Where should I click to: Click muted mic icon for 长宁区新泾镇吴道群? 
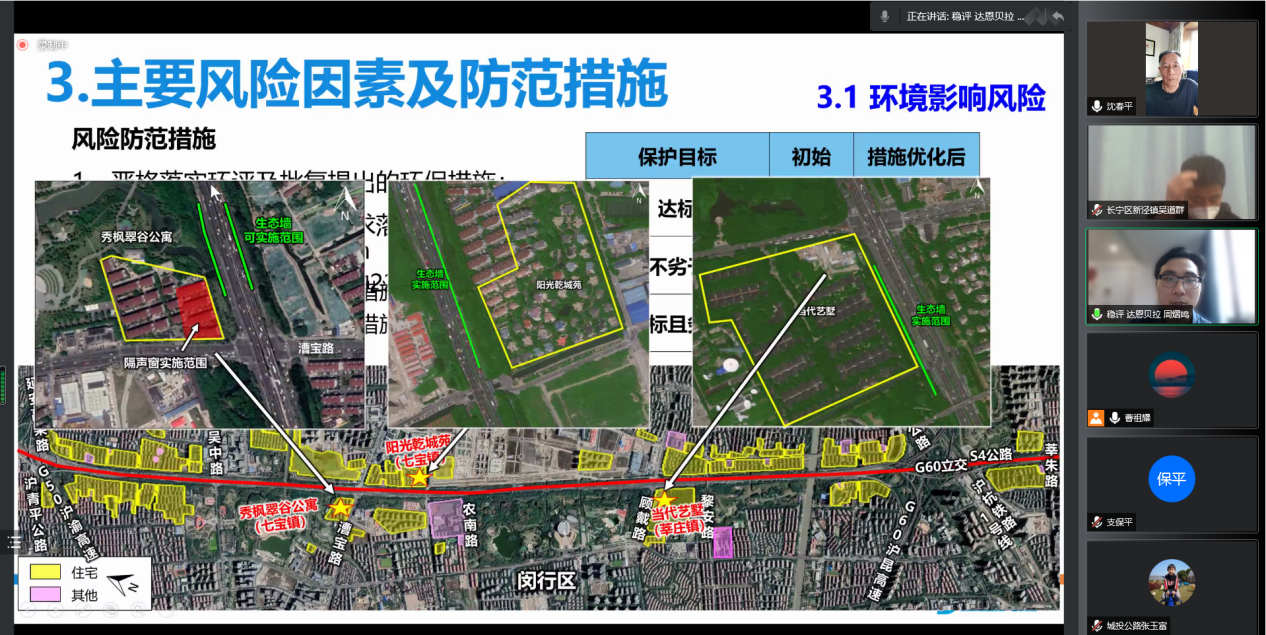1097,210
